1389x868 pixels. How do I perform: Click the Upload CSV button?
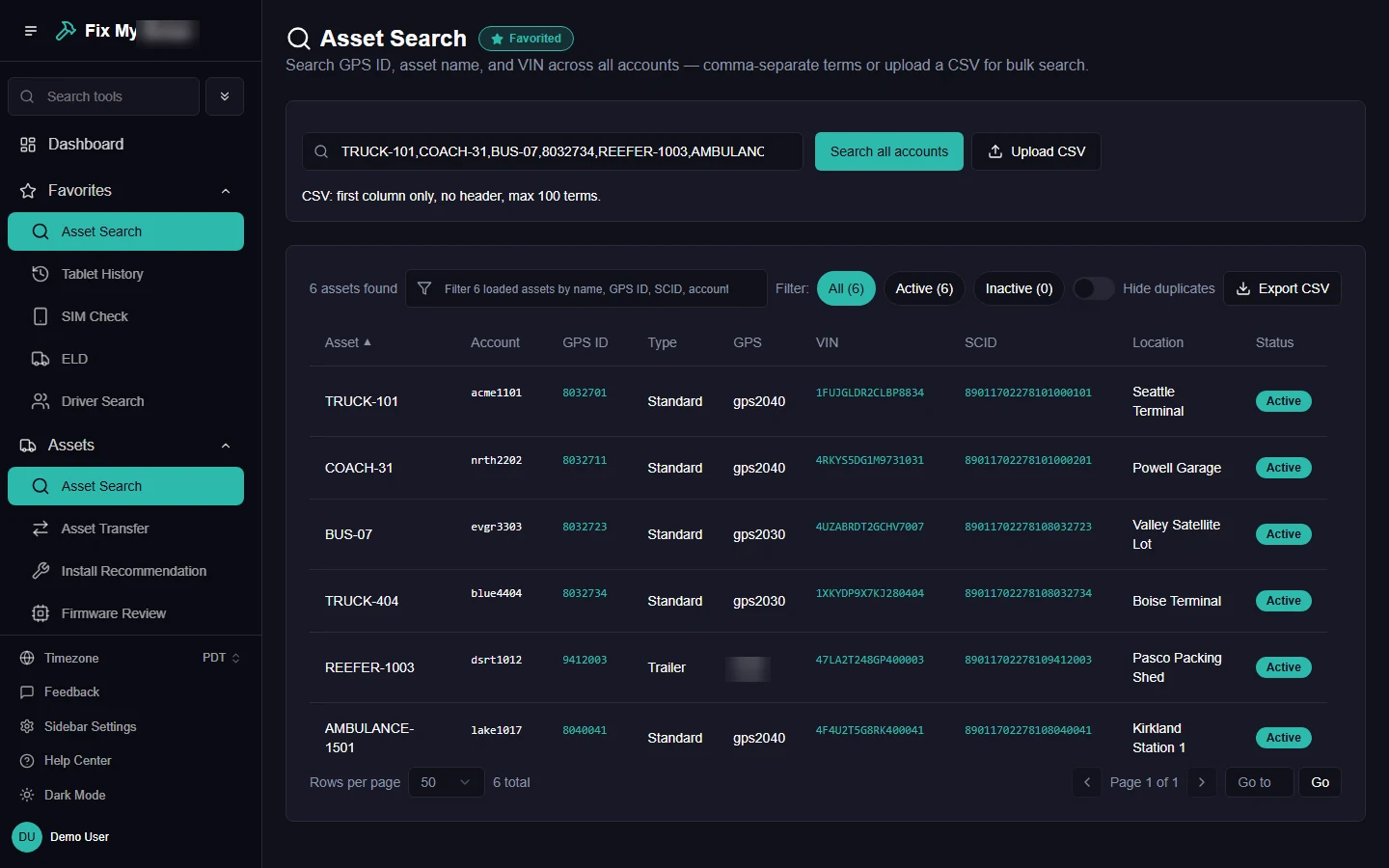pyautogui.click(x=1036, y=151)
